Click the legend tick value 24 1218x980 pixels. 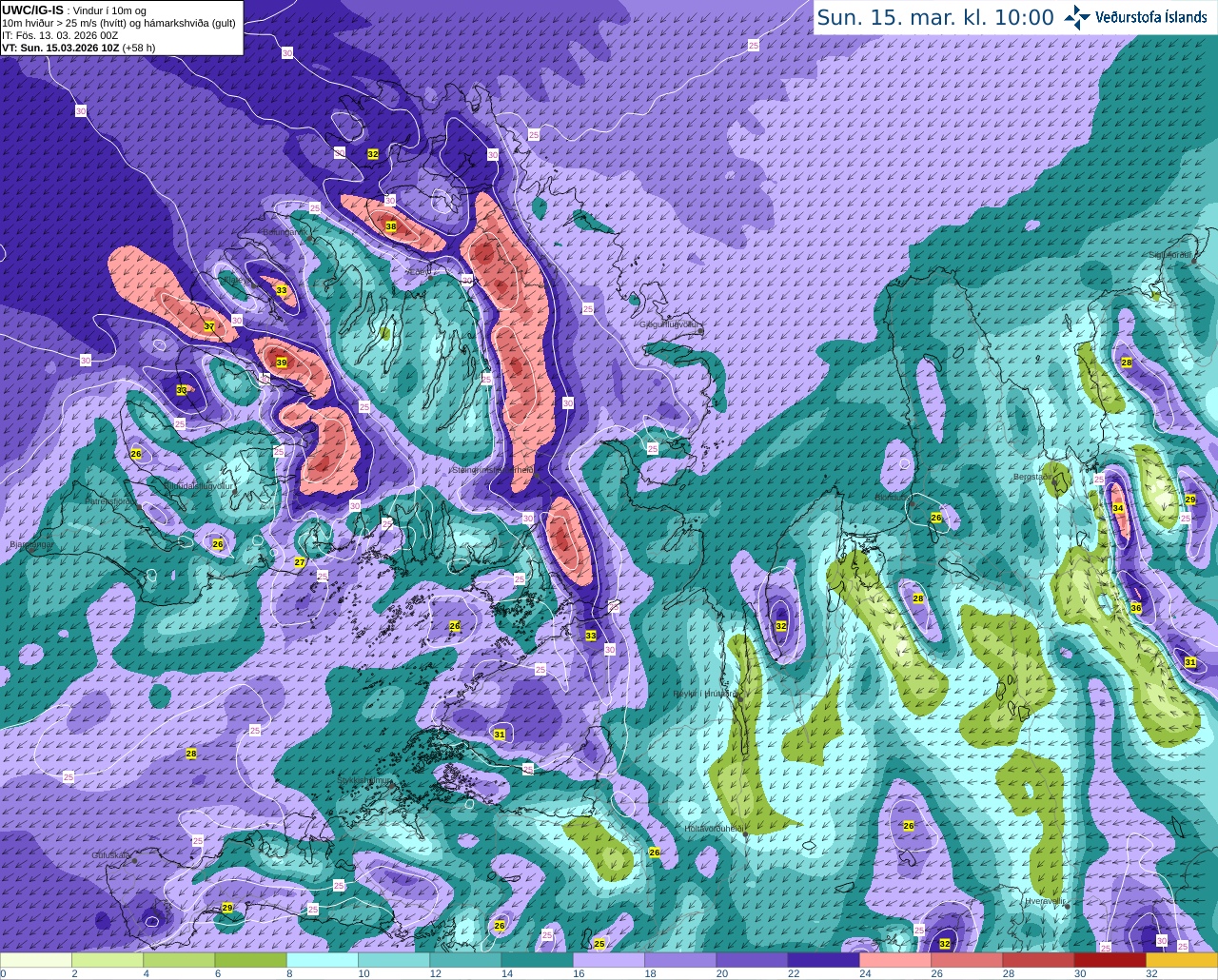[x=865, y=973]
